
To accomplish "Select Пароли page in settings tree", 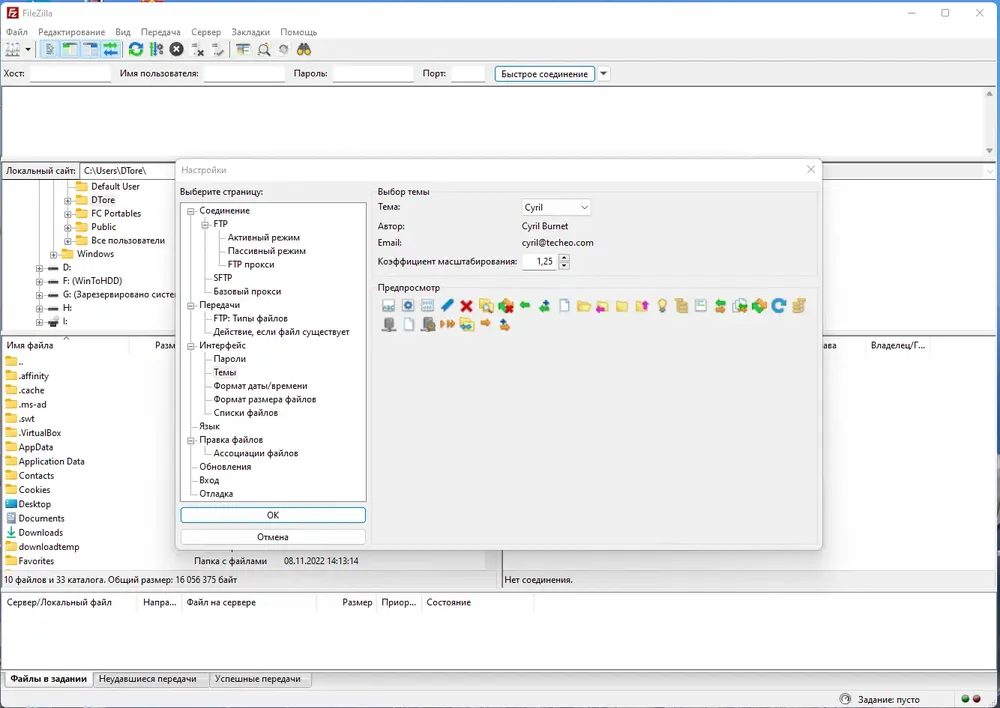I will 230,359.
